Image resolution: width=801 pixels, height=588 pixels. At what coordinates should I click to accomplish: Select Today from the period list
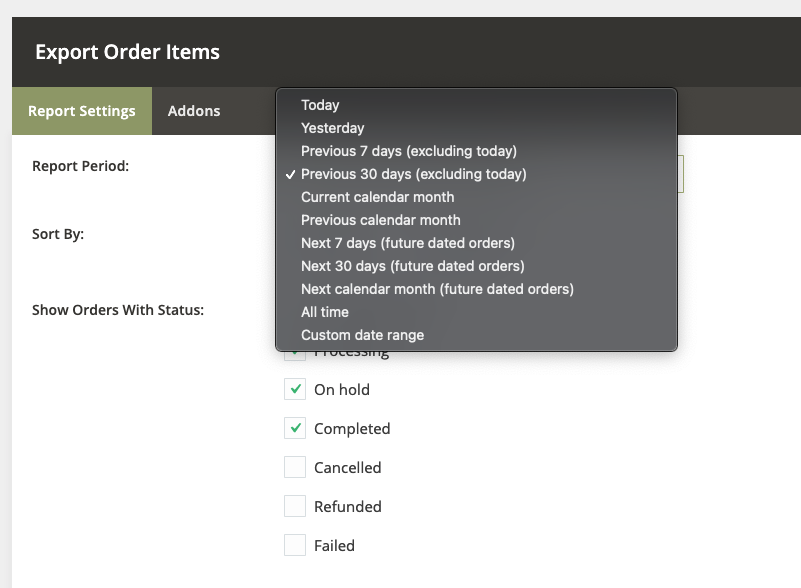320,105
